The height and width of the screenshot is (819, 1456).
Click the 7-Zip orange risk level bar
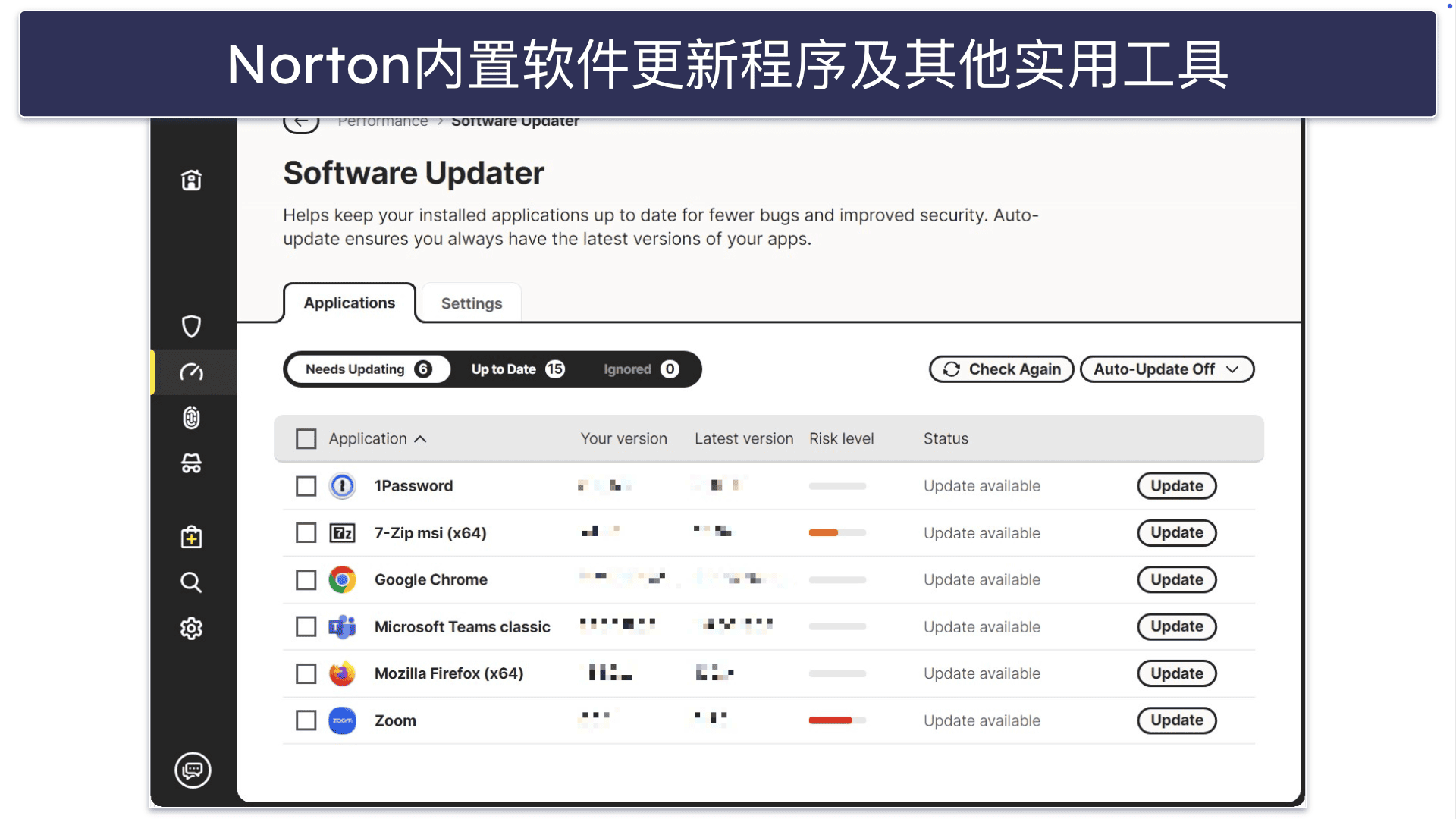(x=837, y=533)
